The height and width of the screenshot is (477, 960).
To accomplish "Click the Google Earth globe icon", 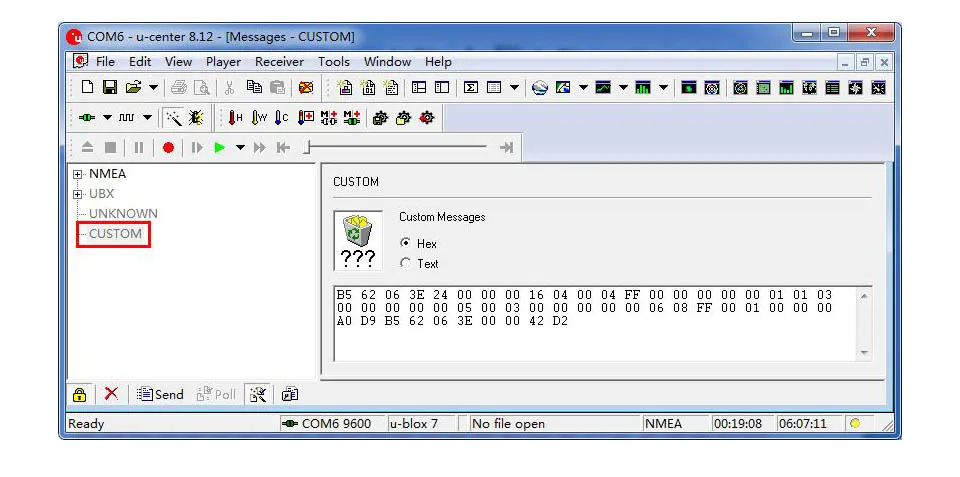I will point(539,88).
